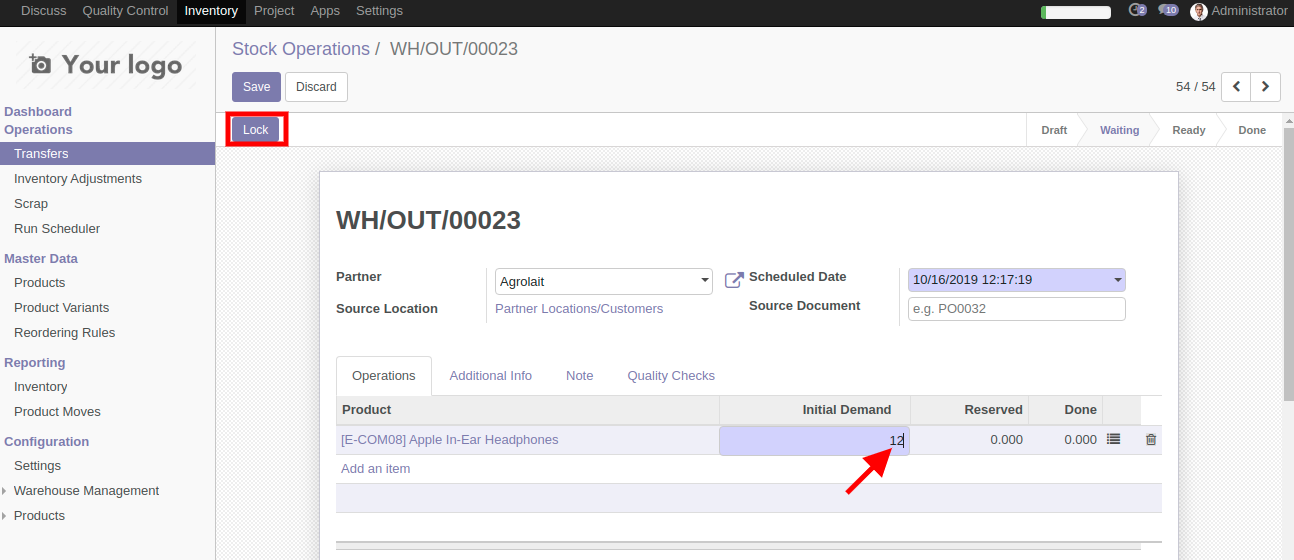Switch to the Additional Info tab
The image size is (1294, 560).
pyautogui.click(x=490, y=376)
